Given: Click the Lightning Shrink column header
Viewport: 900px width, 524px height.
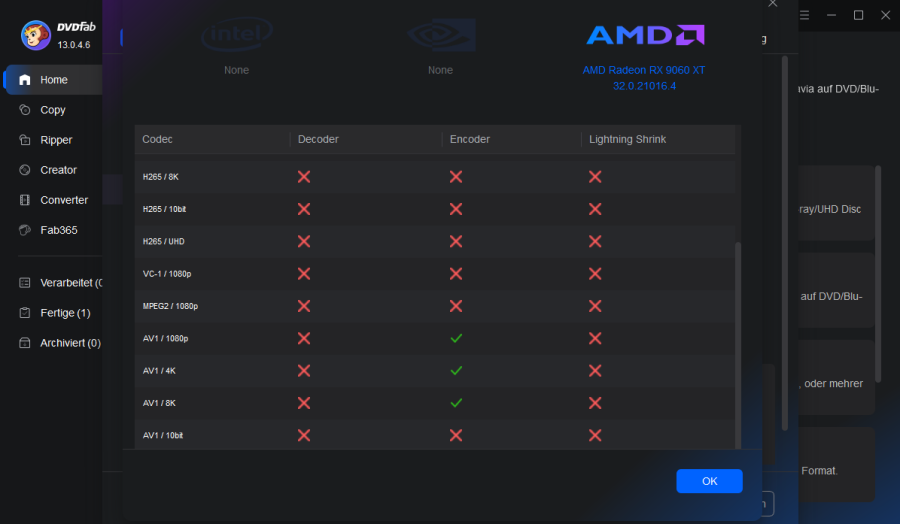Looking at the screenshot, I should pyautogui.click(x=627, y=139).
